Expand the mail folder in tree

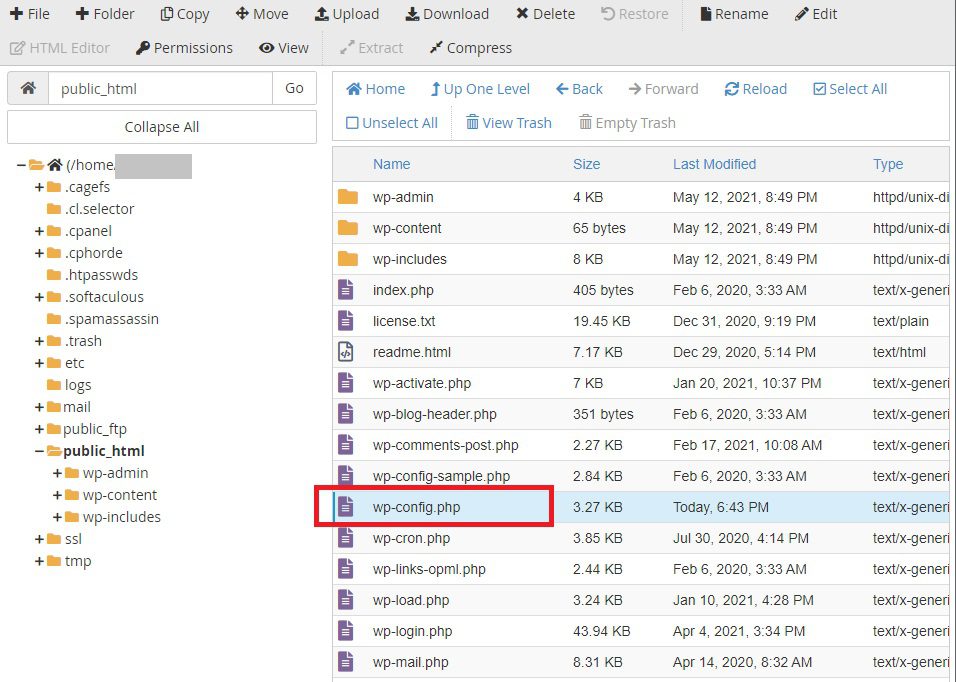pos(40,407)
